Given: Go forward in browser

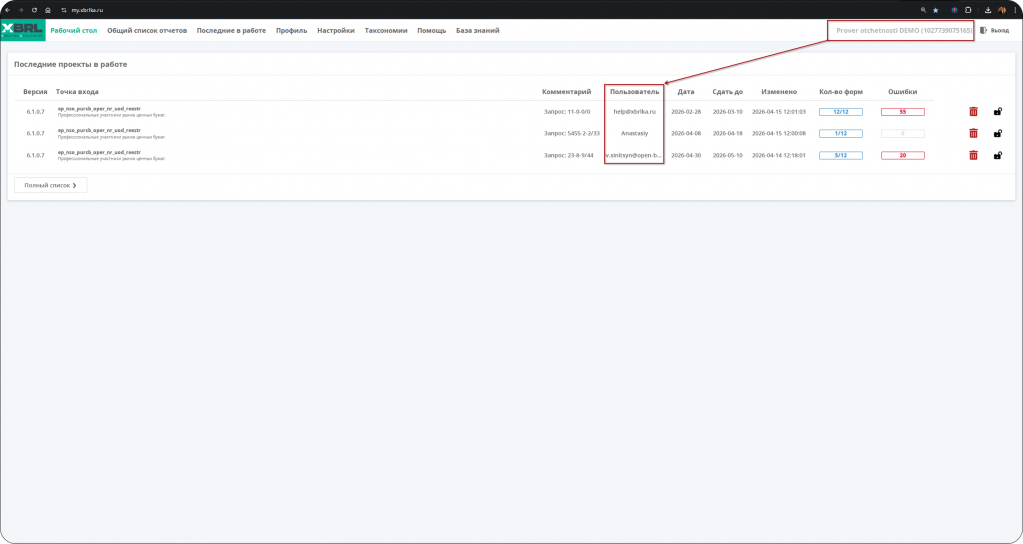Looking at the screenshot, I should [21, 10].
